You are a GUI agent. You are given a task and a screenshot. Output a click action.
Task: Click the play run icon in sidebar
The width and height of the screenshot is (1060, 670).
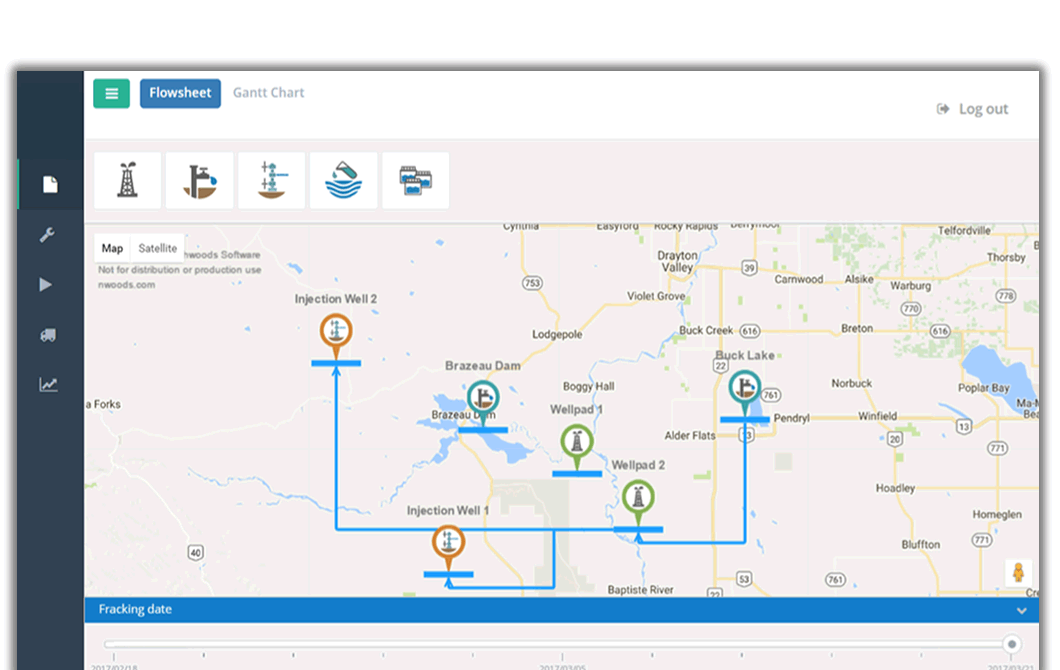[46, 285]
